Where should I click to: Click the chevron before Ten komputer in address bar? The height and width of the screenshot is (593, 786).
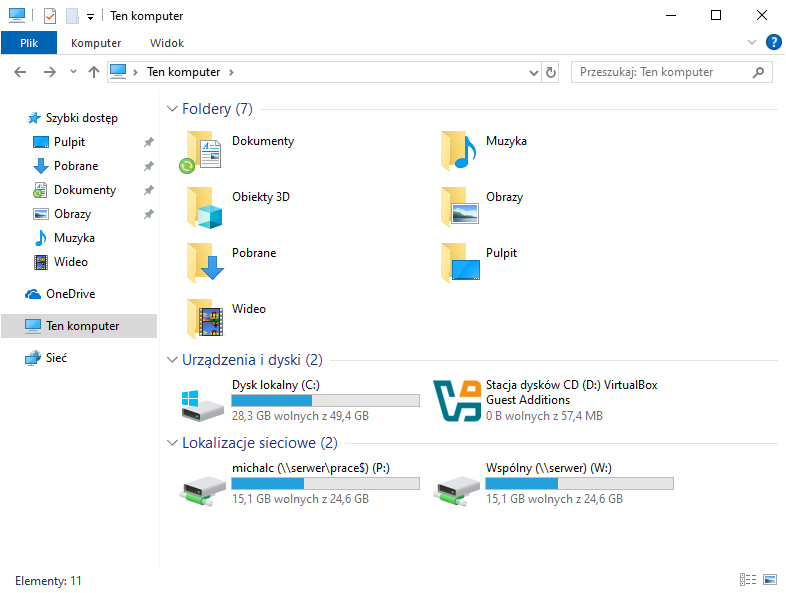[135, 72]
